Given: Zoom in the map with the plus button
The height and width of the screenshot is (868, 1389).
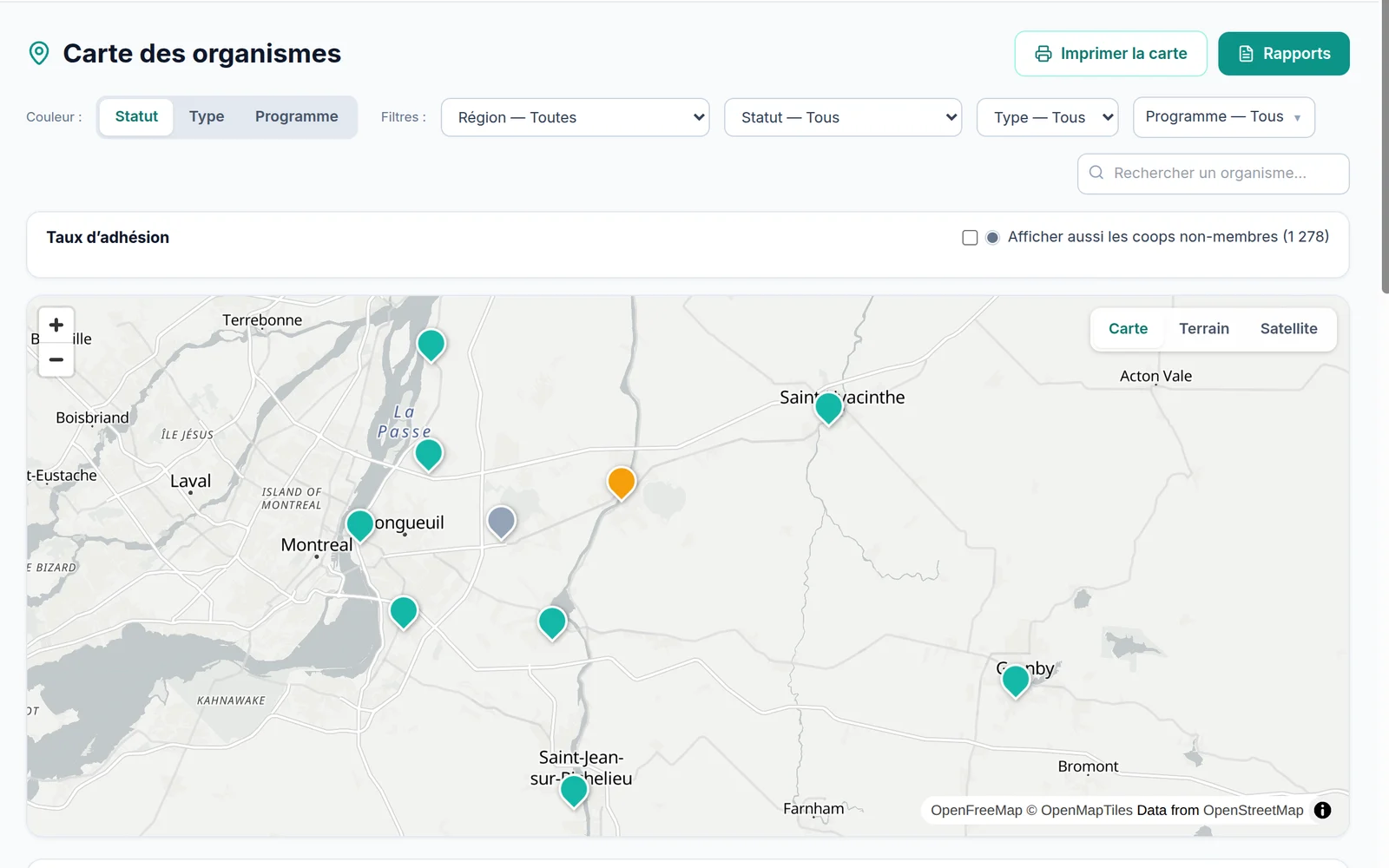Looking at the screenshot, I should (56, 325).
